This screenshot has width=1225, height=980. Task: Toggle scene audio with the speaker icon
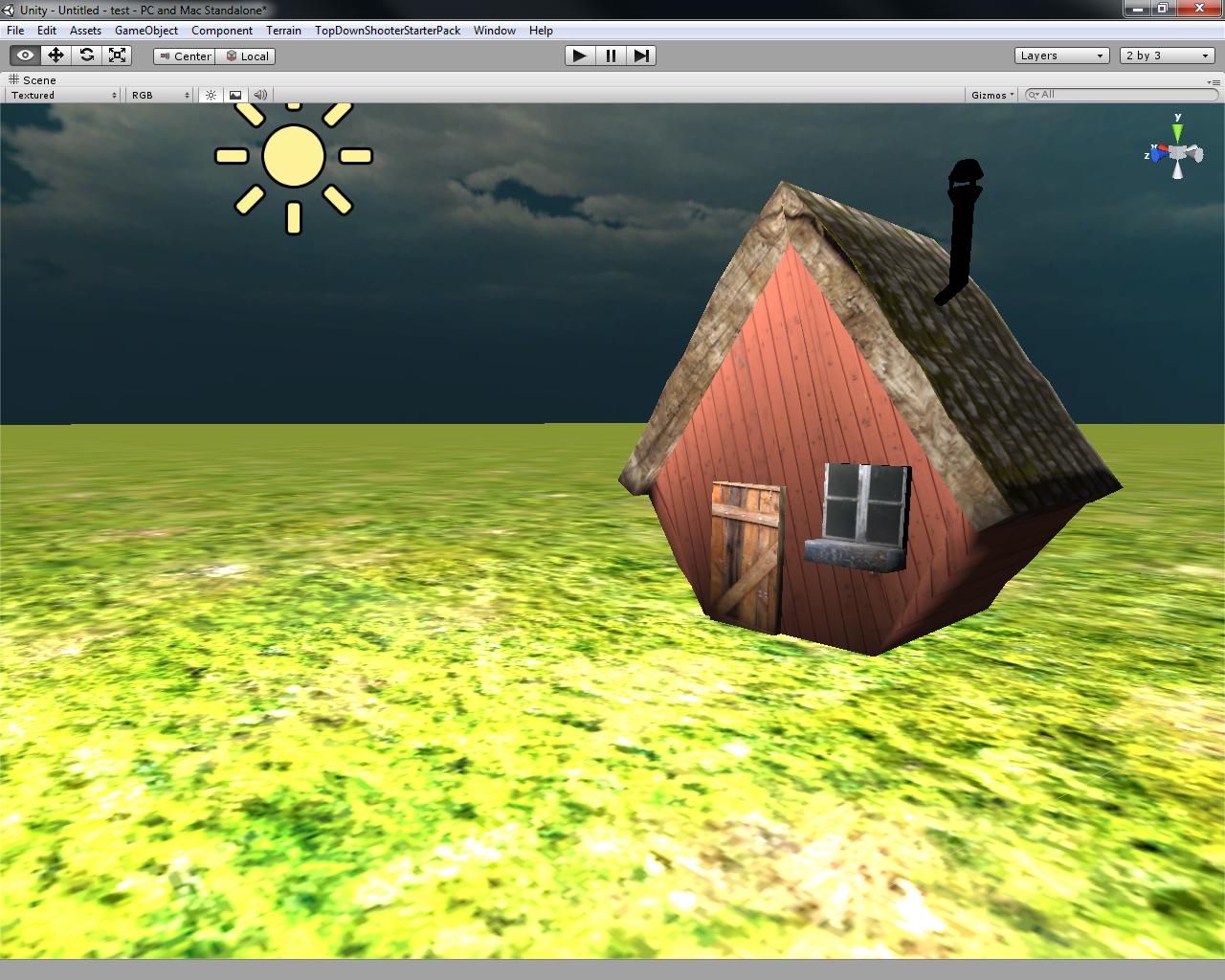click(259, 95)
